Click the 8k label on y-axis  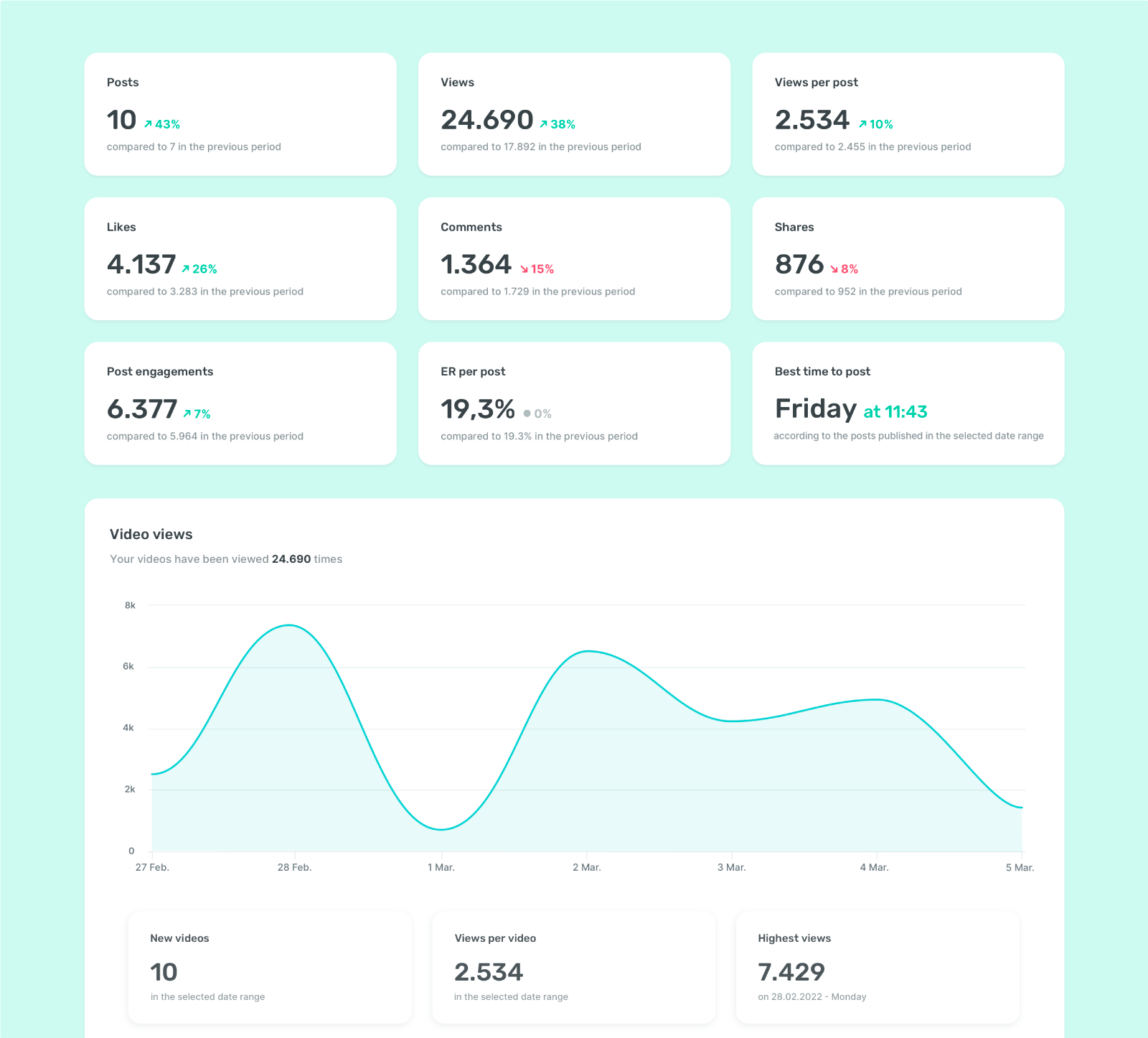(x=130, y=605)
